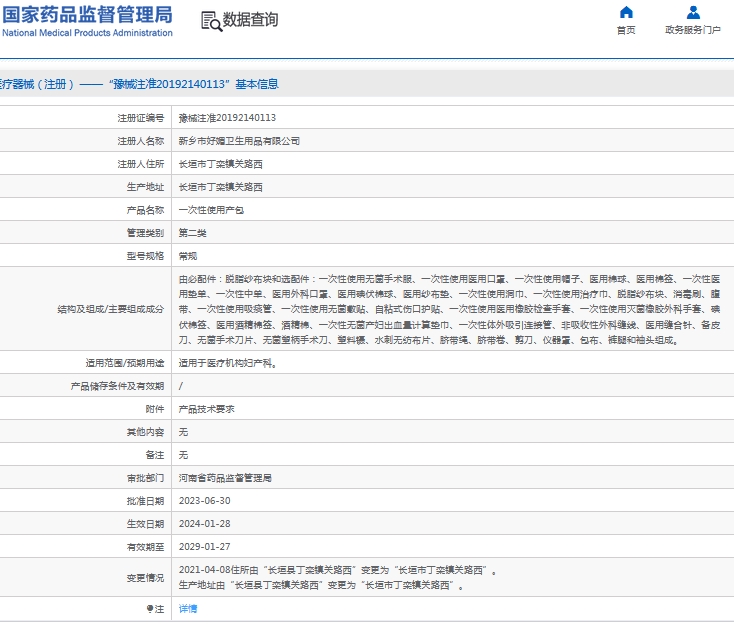Click the 首页 home icon
Viewport: 734px width, 626px height.
(626, 13)
